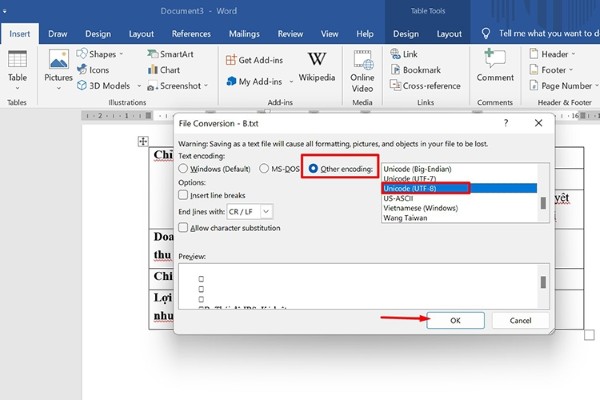Expand the Shapes dropdown arrow
Image resolution: width=600 pixels, height=400 pixels.
121,54
